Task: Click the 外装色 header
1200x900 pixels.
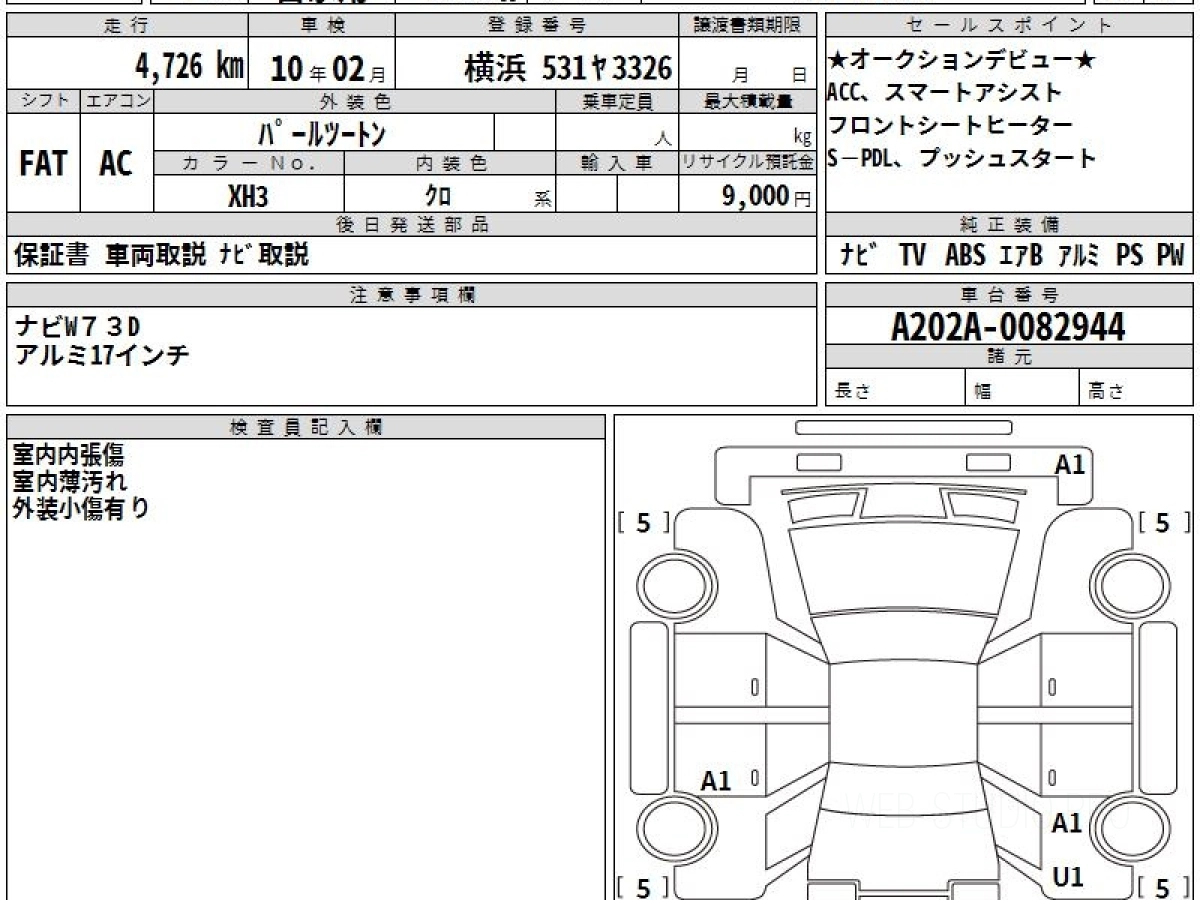Action: click(355, 101)
